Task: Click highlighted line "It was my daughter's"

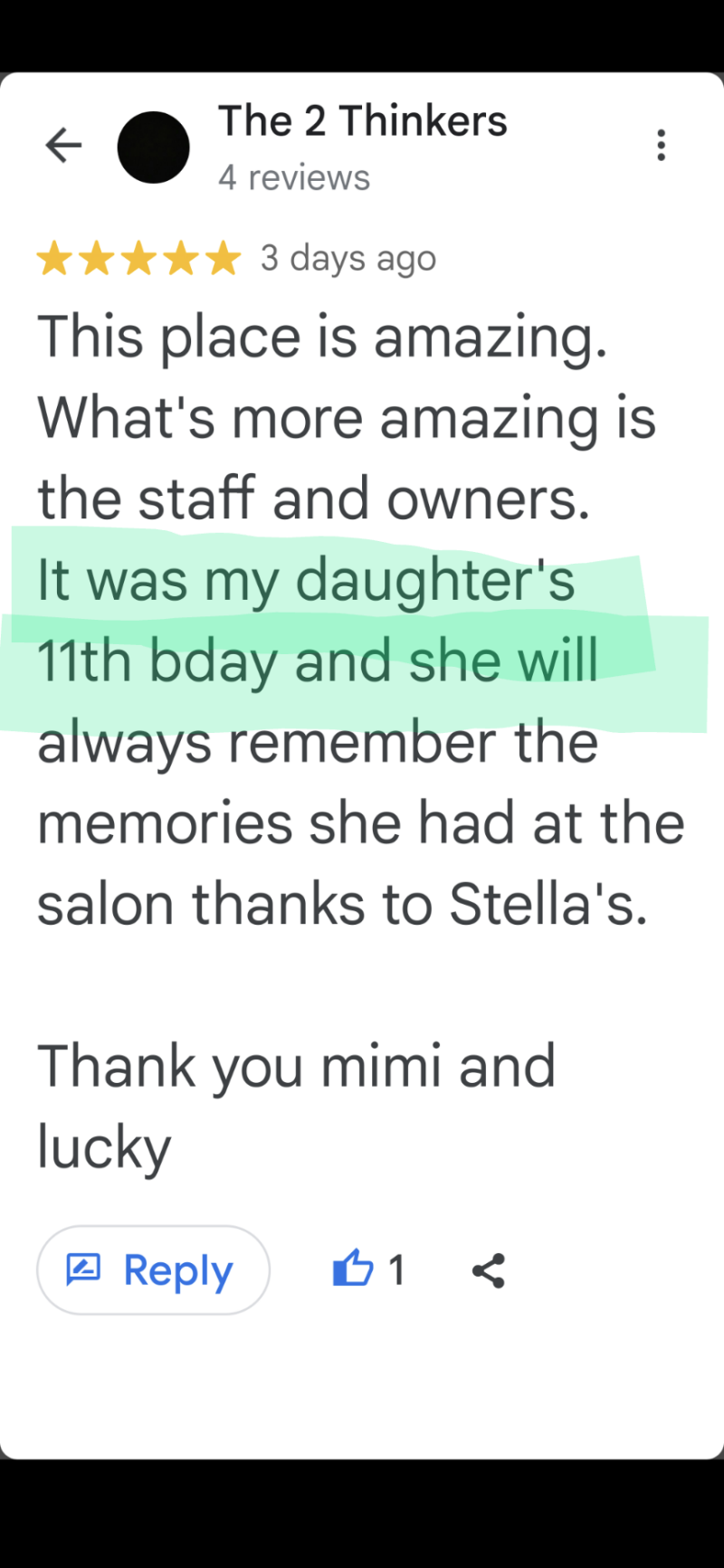Action: [x=306, y=580]
